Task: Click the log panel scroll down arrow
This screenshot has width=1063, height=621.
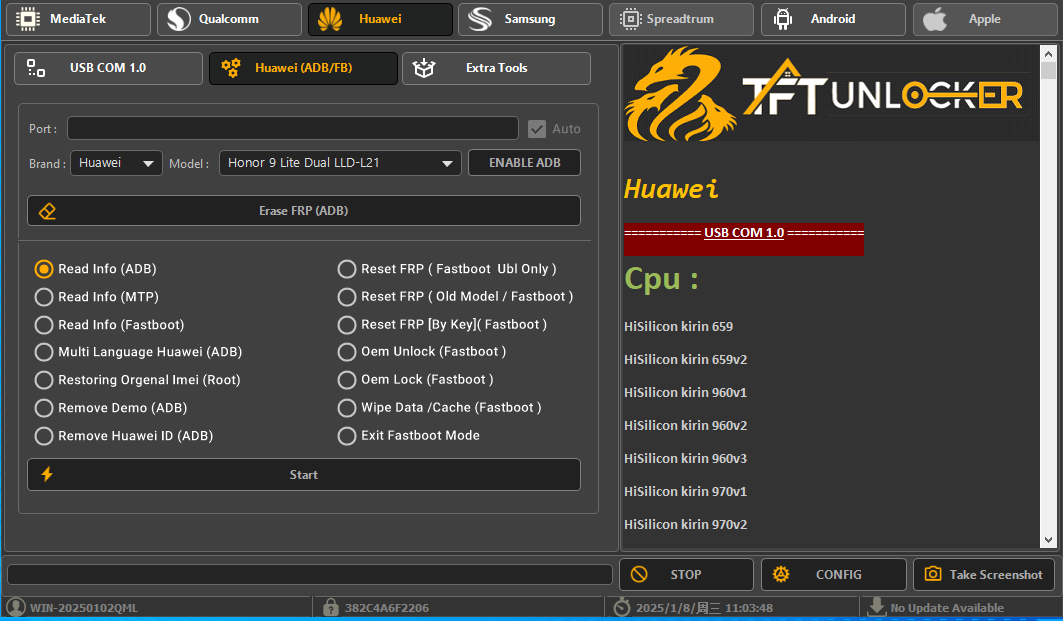Action: point(1048,540)
